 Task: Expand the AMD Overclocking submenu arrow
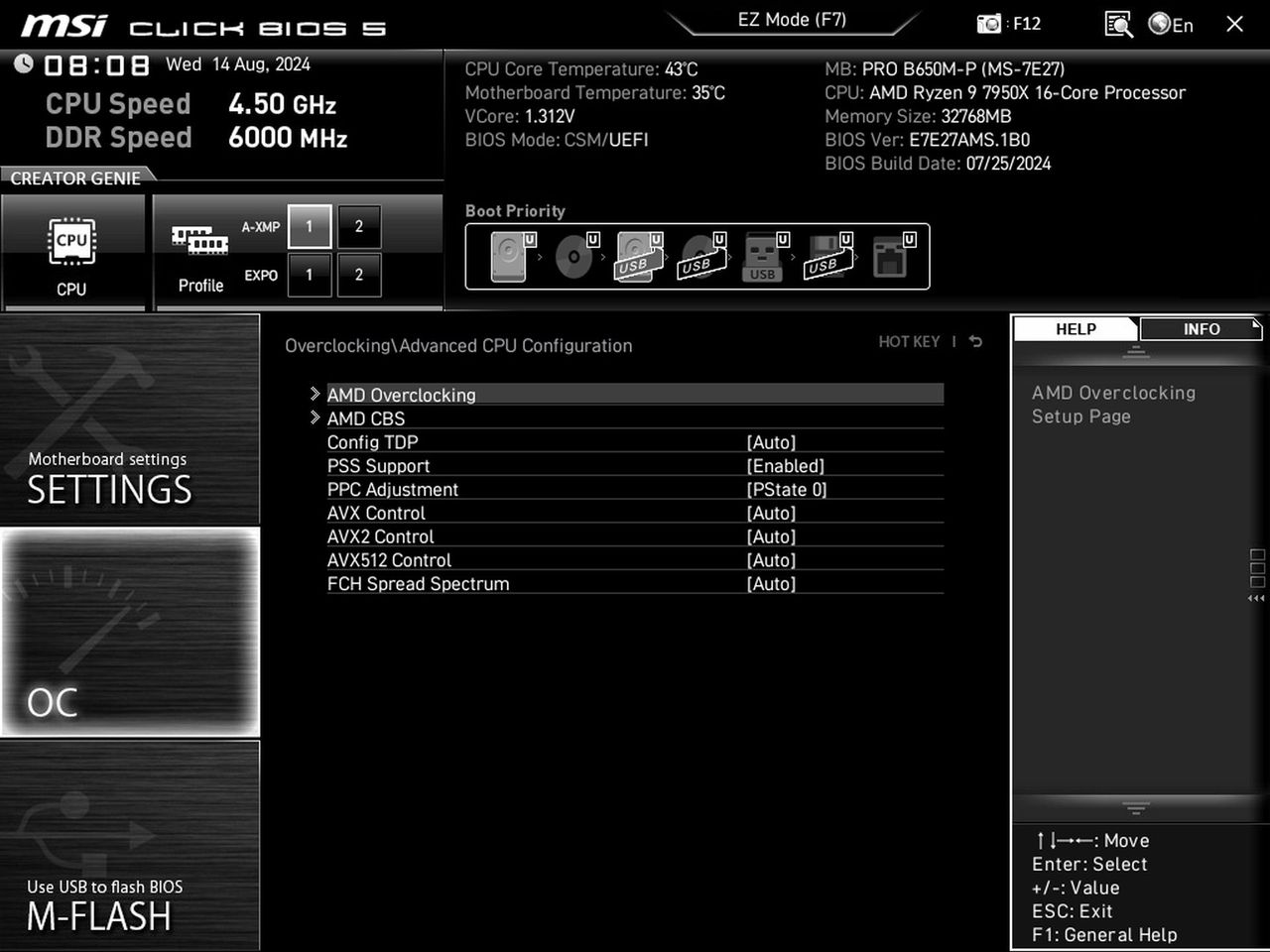pos(315,395)
